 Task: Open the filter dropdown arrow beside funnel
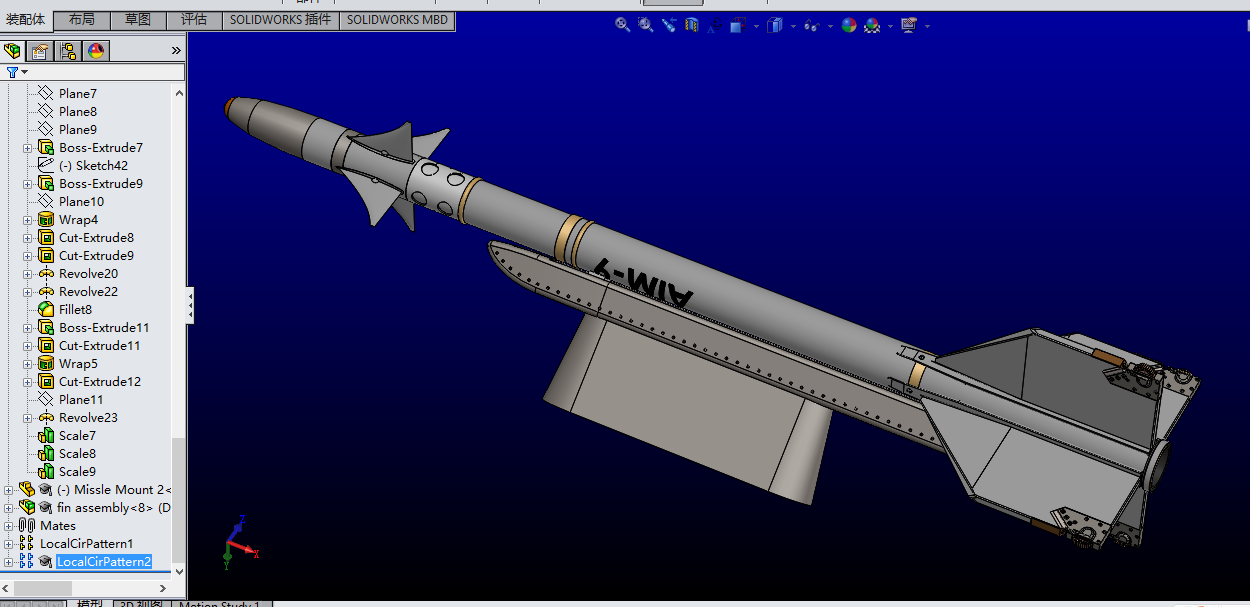pyautogui.click(x=24, y=73)
